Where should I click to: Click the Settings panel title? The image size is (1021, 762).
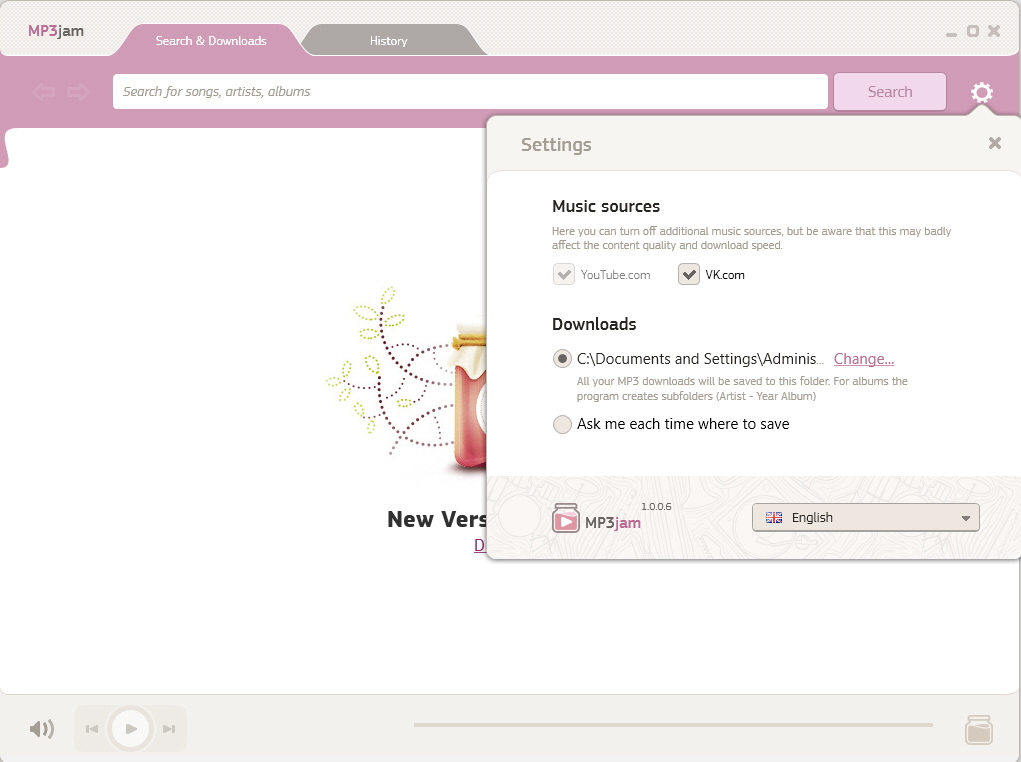[556, 145]
